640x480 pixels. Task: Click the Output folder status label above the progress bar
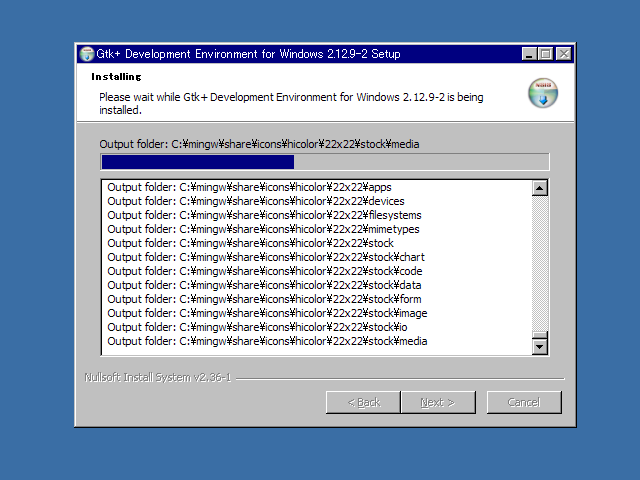(x=259, y=144)
